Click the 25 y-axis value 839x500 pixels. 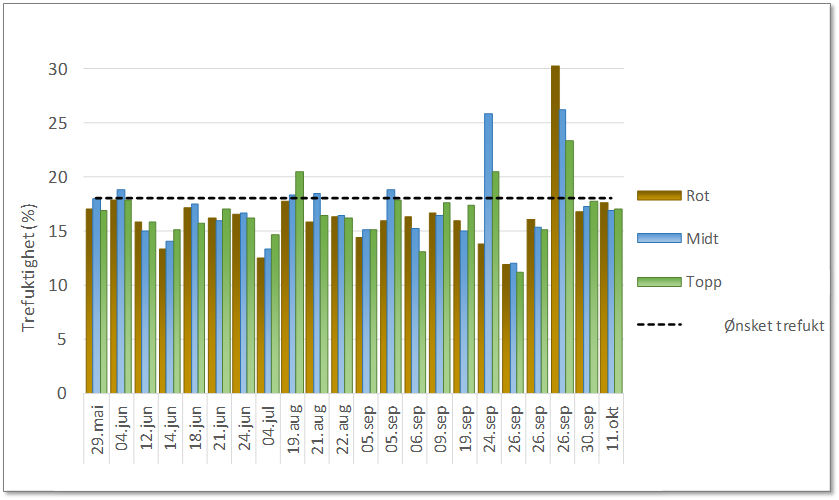coord(58,123)
